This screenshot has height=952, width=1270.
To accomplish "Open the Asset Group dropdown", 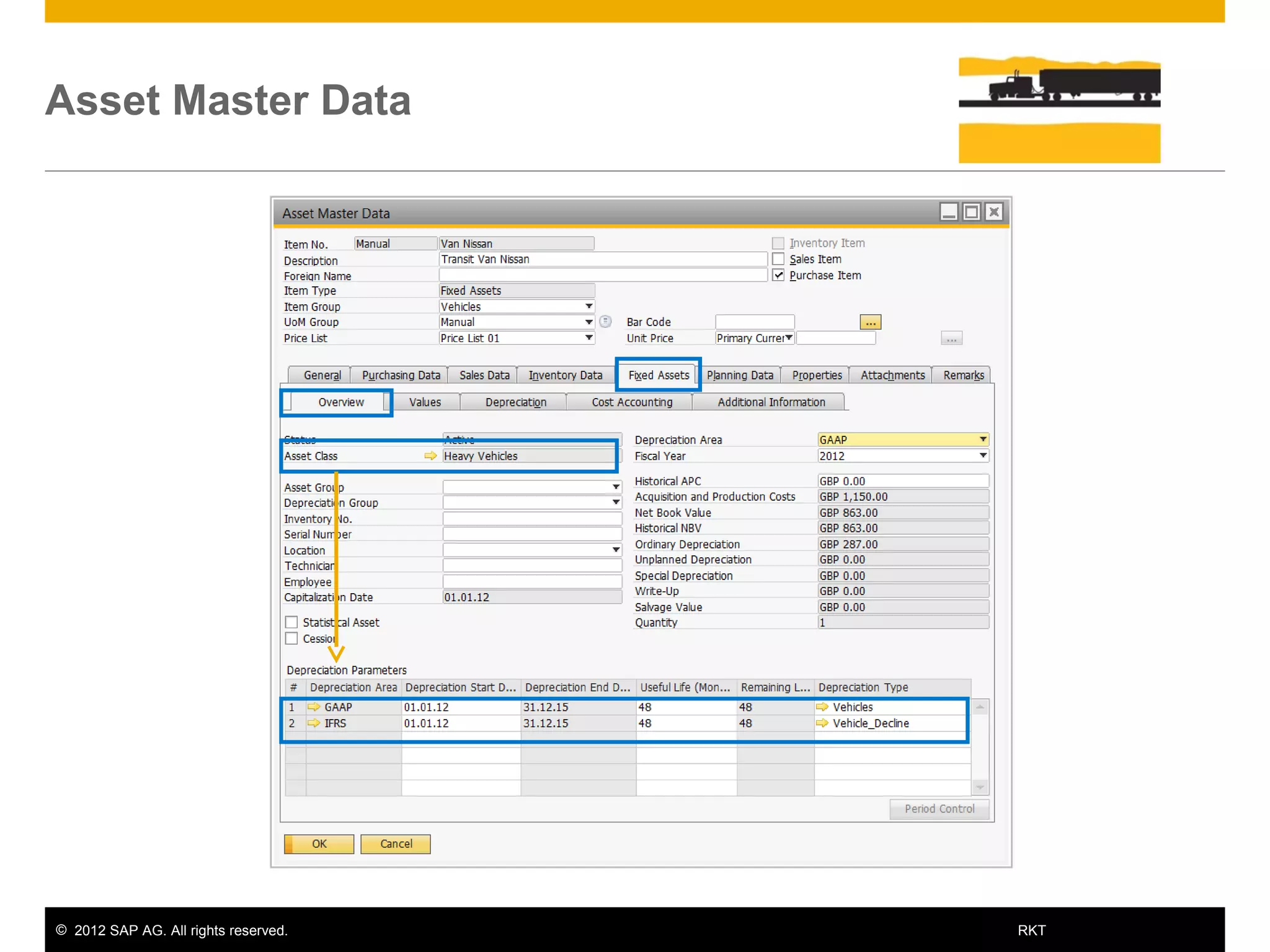I will coord(615,487).
